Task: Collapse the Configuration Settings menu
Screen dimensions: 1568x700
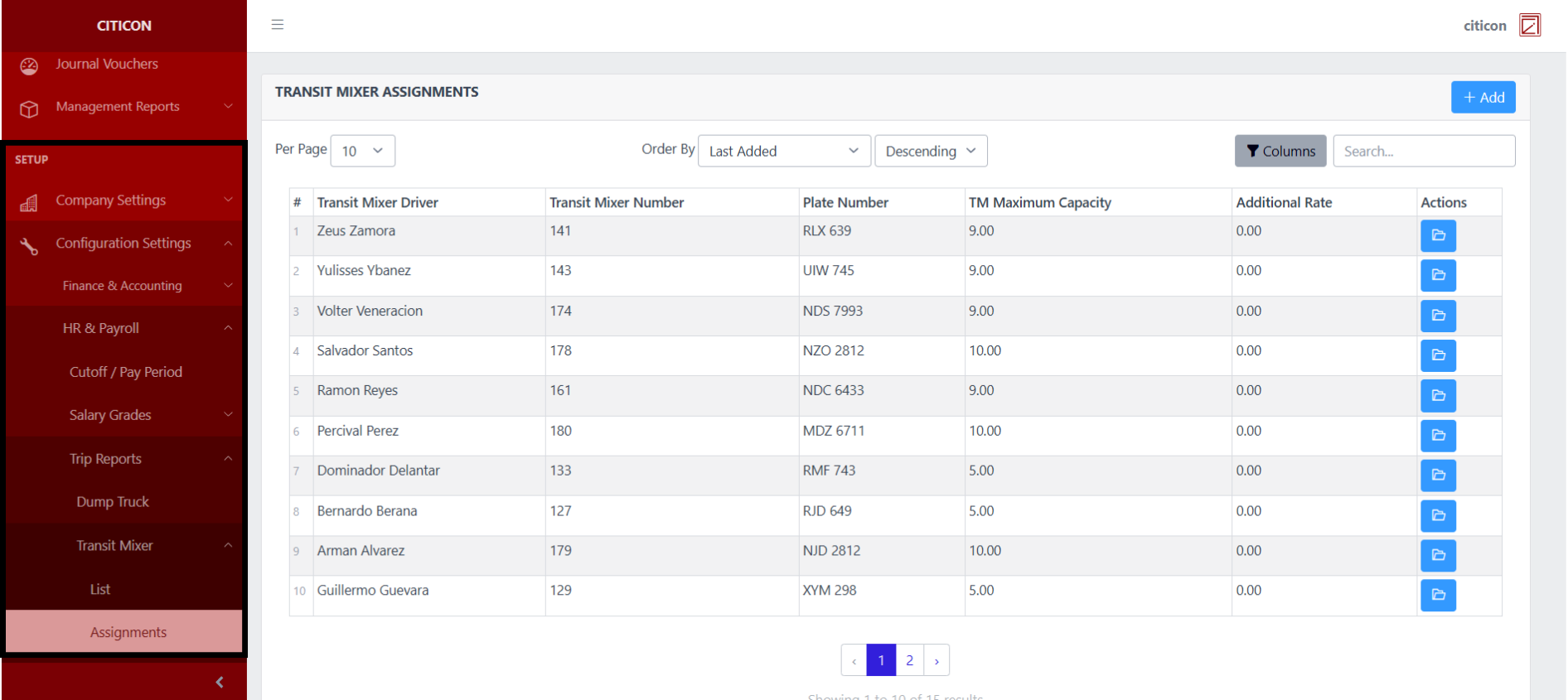Action: pos(228,243)
